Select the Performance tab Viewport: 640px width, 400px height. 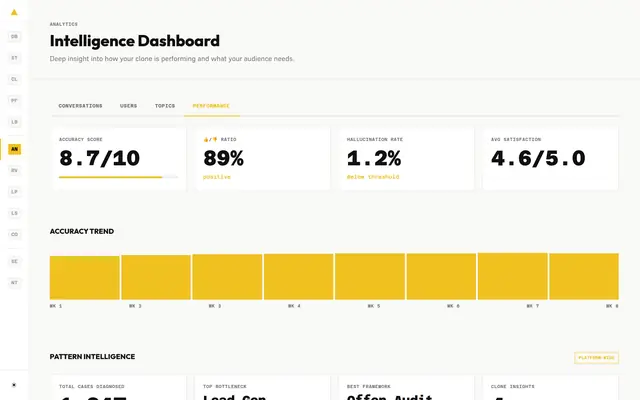(211, 106)
